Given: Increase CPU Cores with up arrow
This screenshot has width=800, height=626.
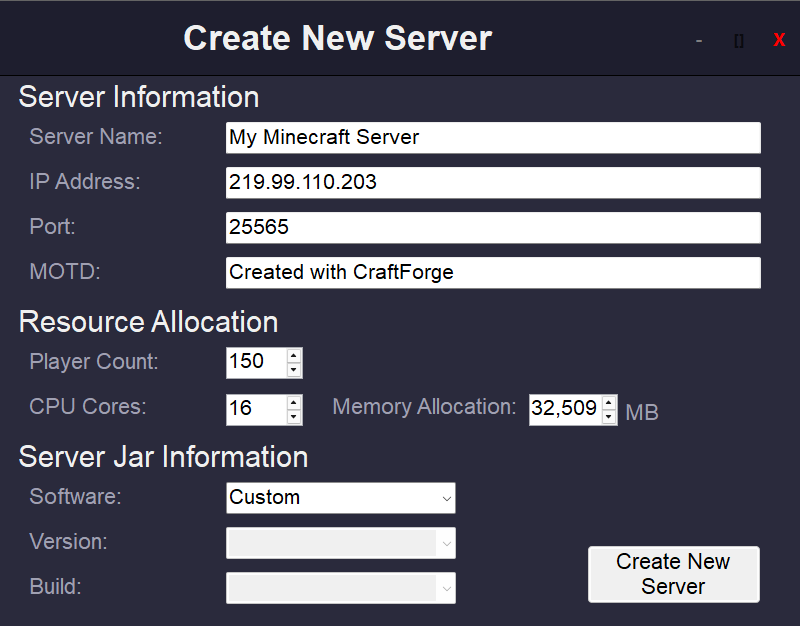Looking at the screenshot, I should tap(293, 403).
